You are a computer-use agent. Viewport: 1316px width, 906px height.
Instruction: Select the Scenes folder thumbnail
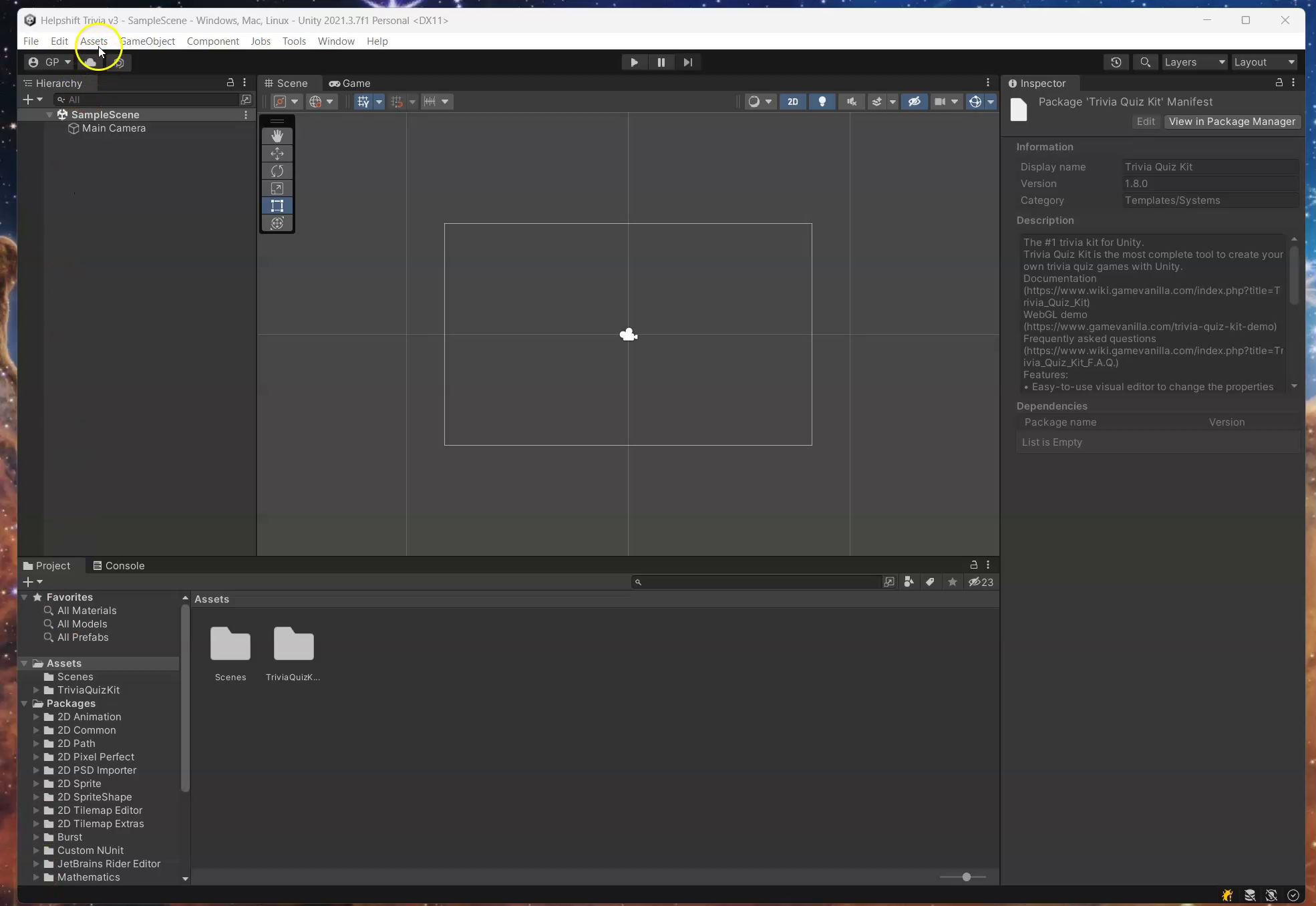click(230, 644)
